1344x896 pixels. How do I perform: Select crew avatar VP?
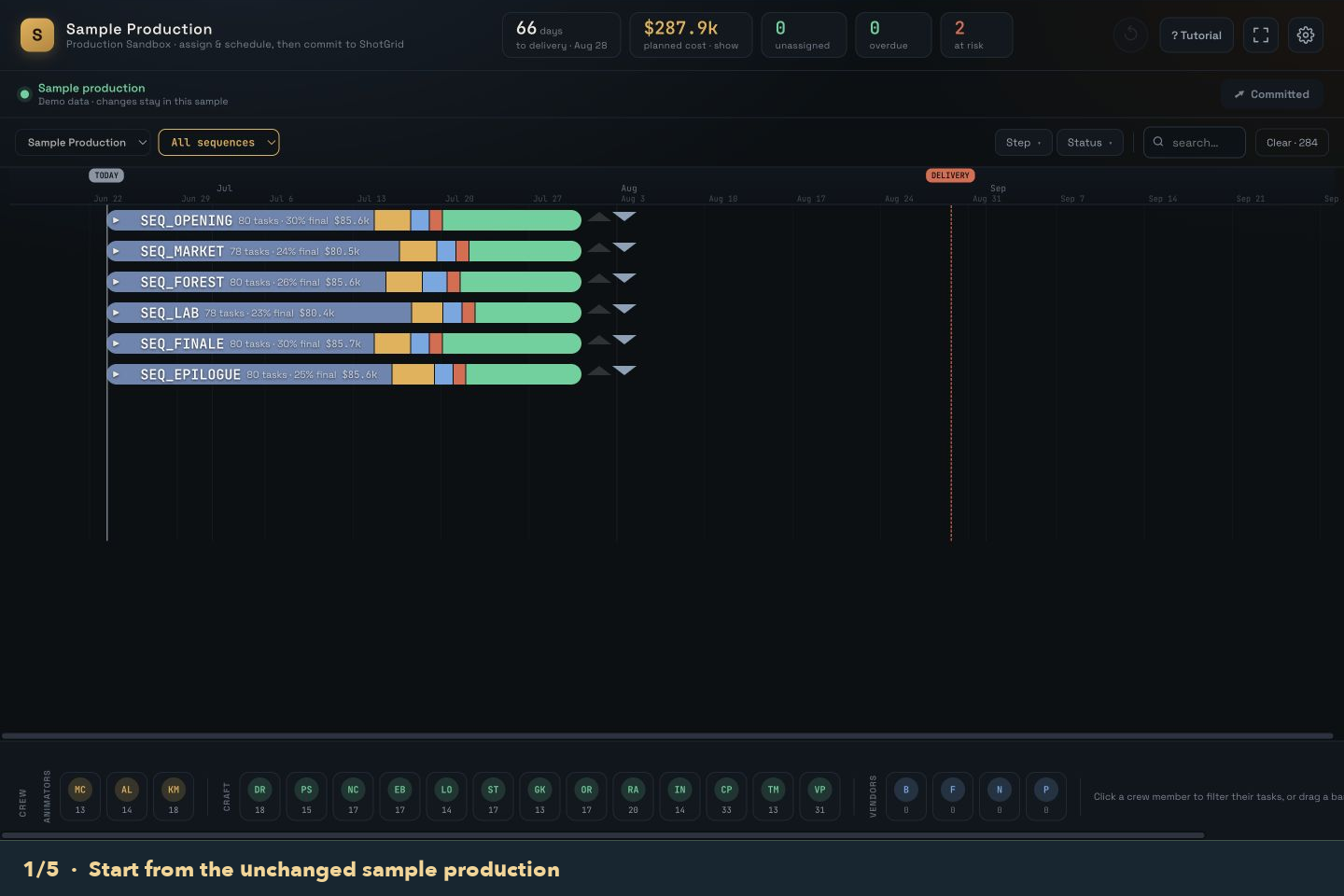[819, 796]
